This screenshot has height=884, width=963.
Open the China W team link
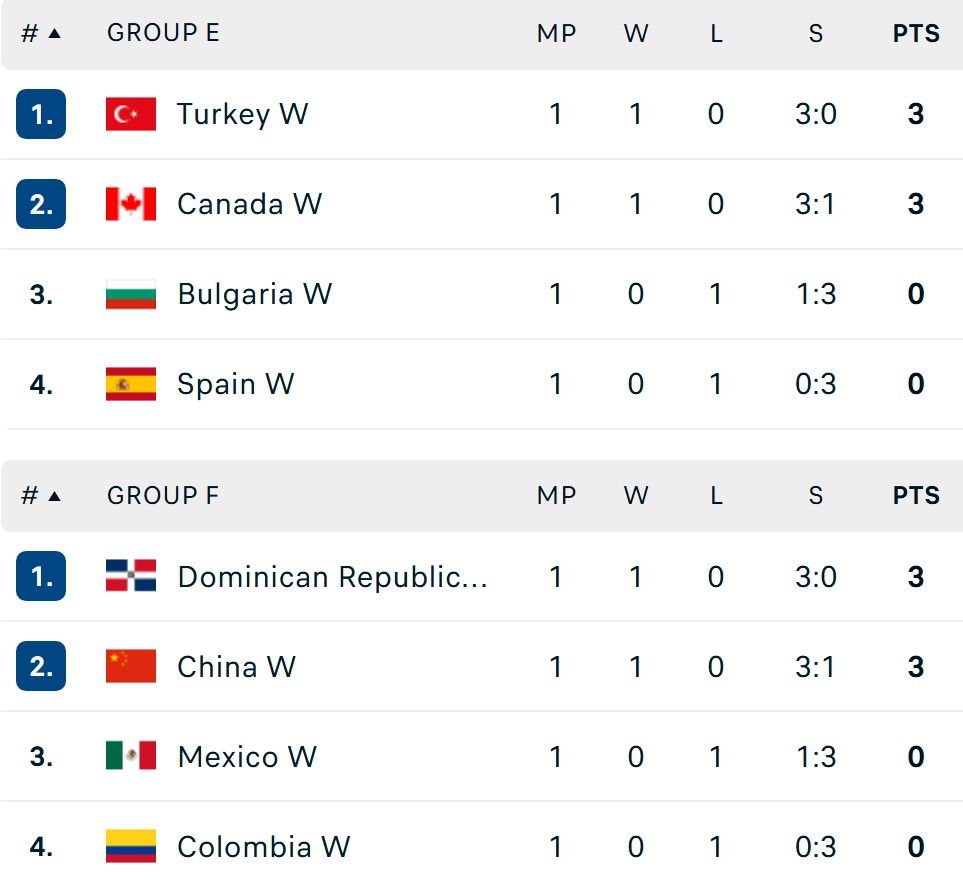[x=236, y=667]
